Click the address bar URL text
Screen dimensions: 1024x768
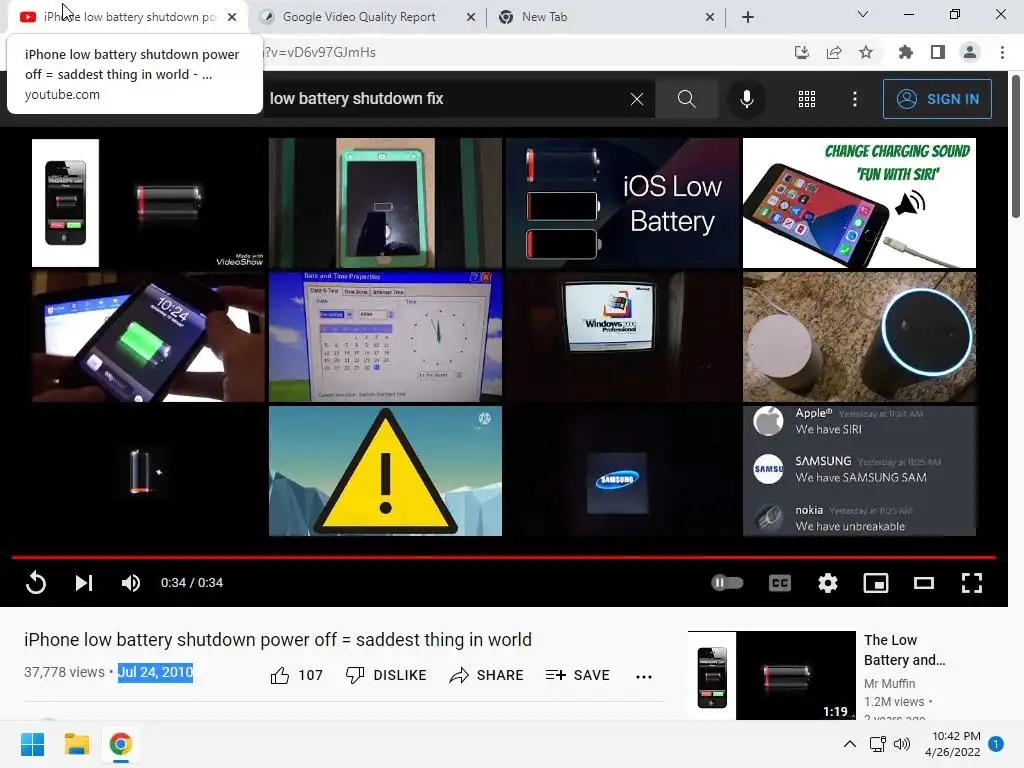pyautogui.click(x=319, y=52)
